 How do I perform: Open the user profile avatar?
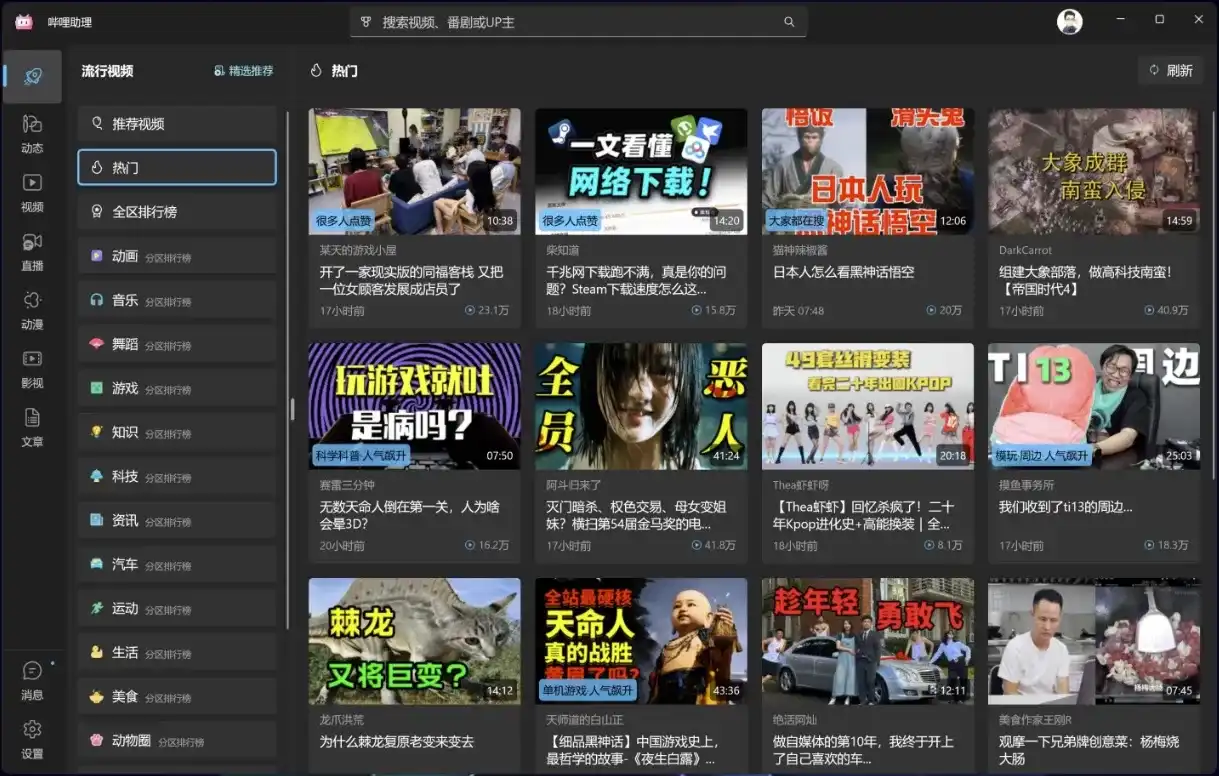pyautogui.click(x=1069, y=21)
